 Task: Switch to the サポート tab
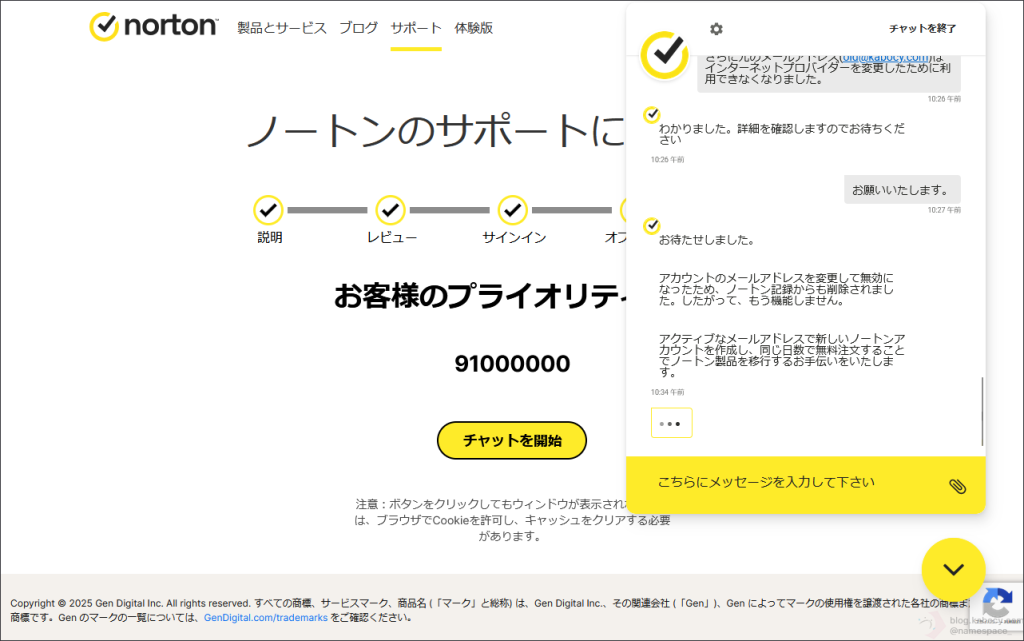coord(416,28)
